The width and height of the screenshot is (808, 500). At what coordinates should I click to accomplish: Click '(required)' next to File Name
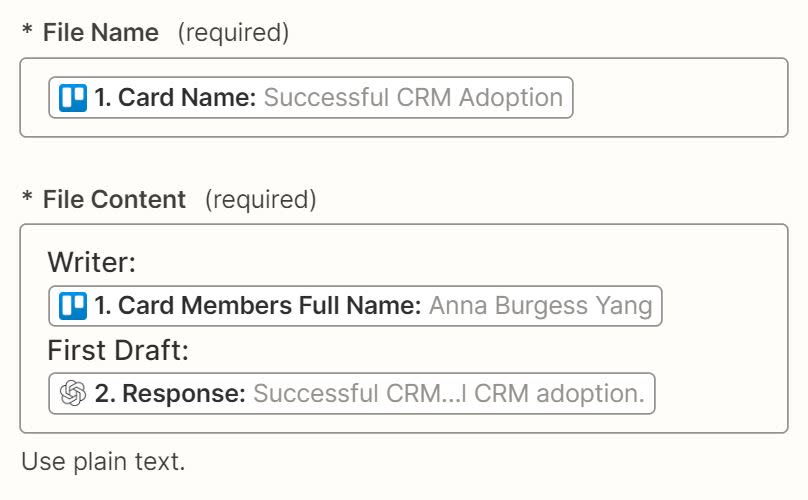(x=233, y=33)
